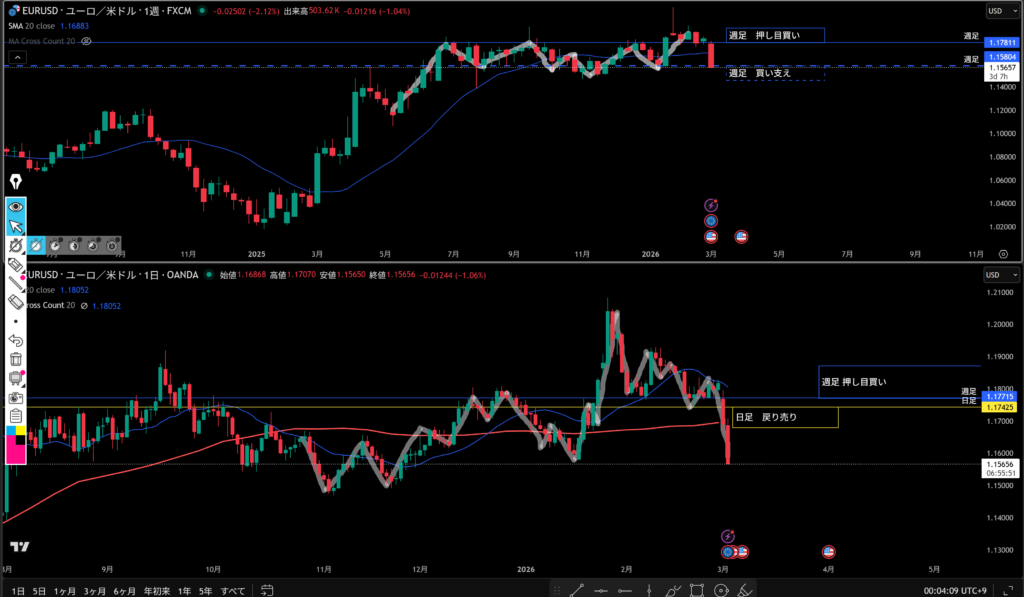Click the TradingView logo on chart
1024x597 pixels.
click(x=18, y=546)
